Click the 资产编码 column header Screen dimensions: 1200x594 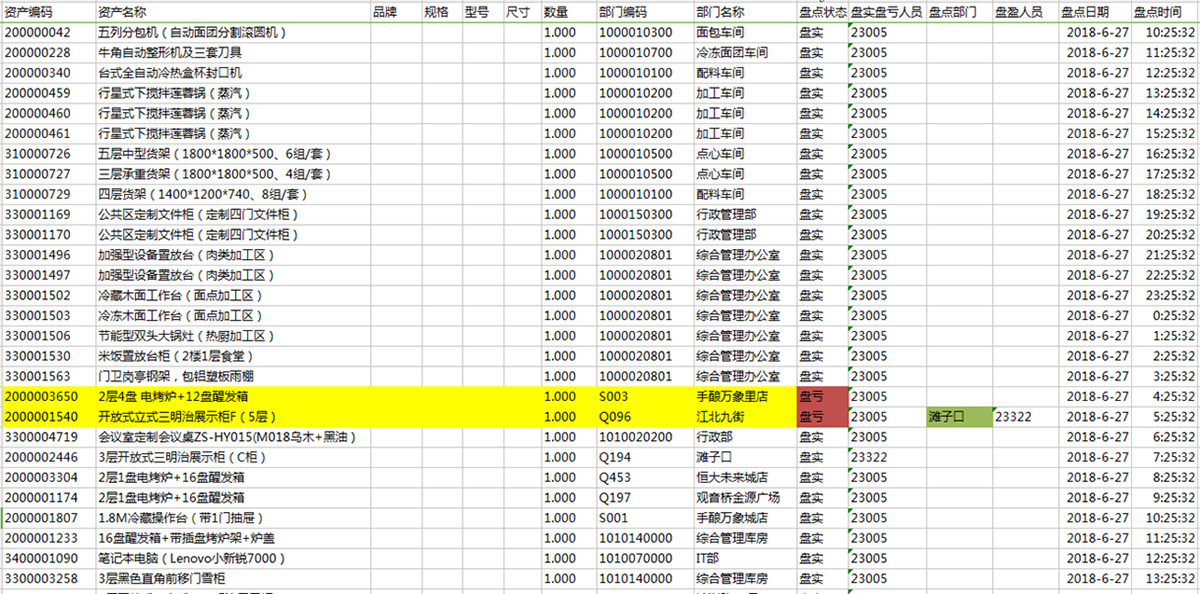click(28, 12)
